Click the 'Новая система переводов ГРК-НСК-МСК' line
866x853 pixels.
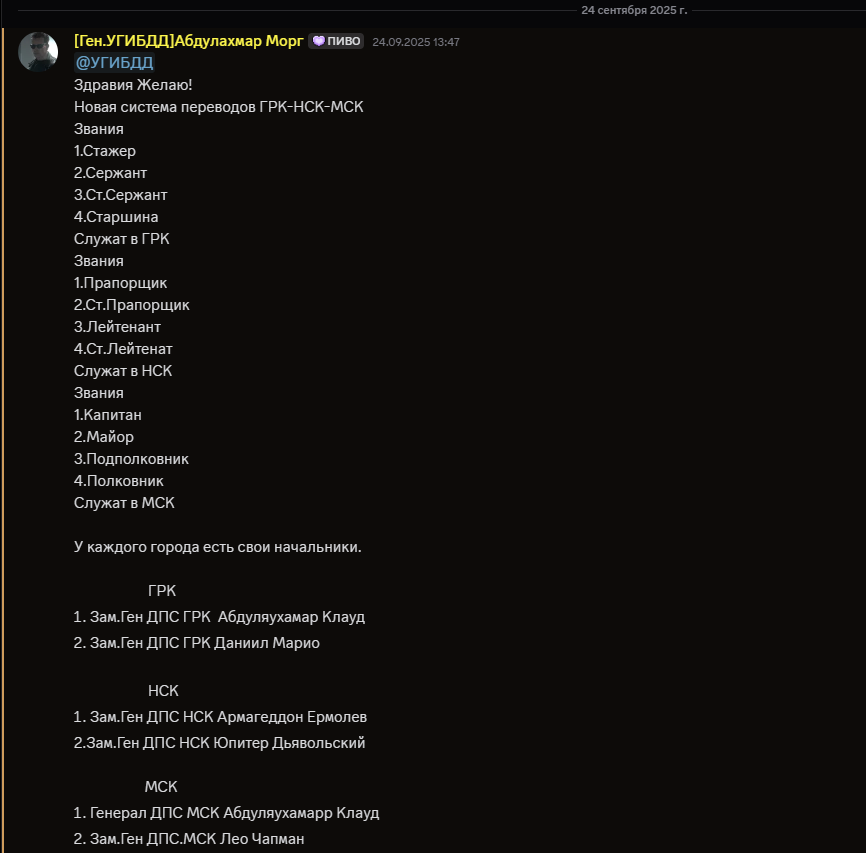(x=218, y=107)
